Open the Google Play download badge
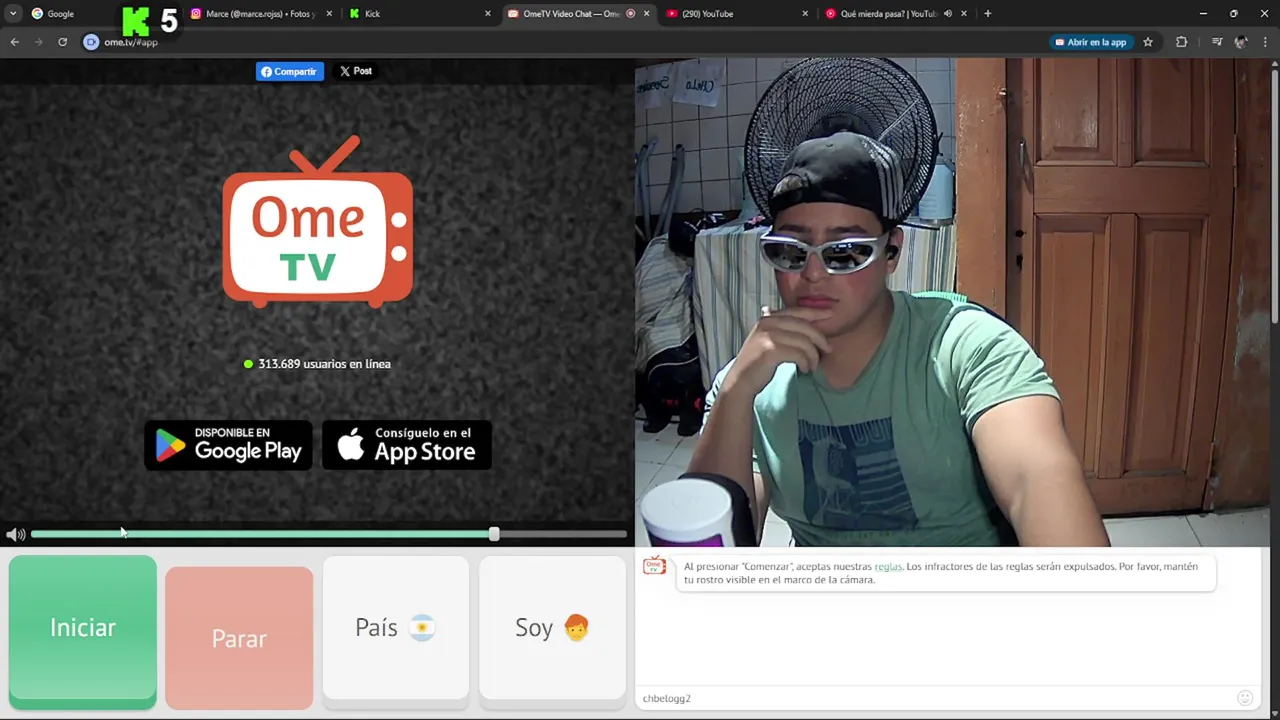This screenshot has height=720, width=1280. [x=228, y=445]
